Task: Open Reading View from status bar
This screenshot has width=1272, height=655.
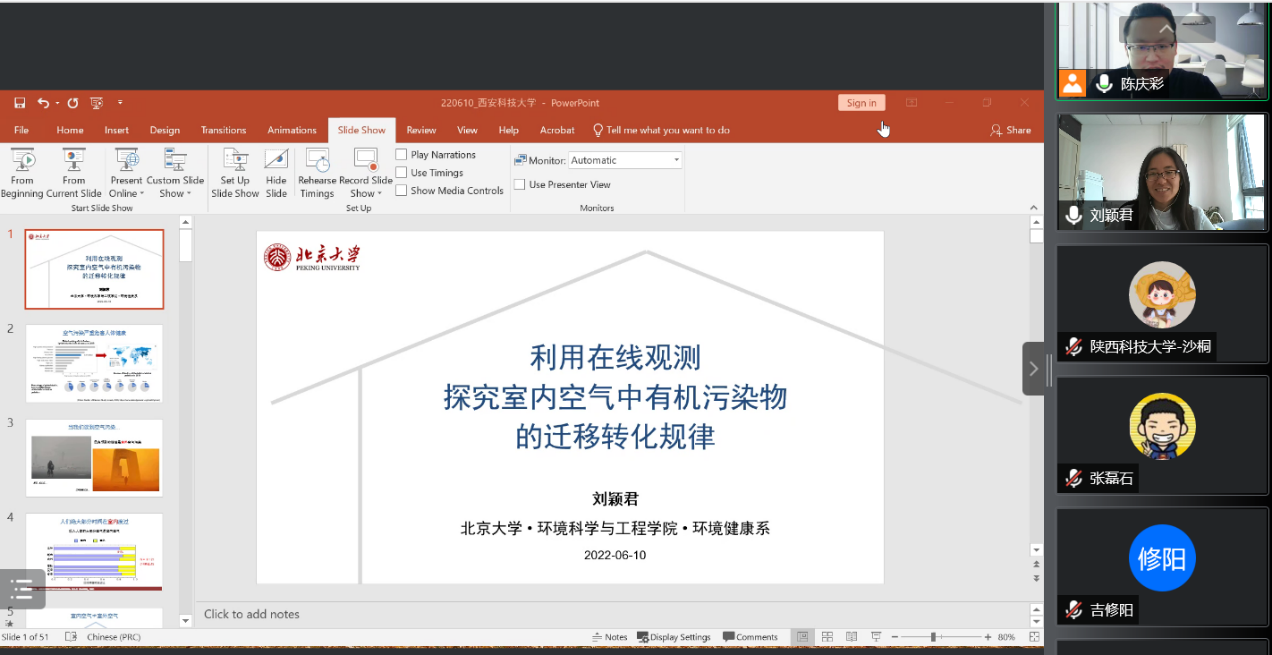Action: tap(851, 637)
